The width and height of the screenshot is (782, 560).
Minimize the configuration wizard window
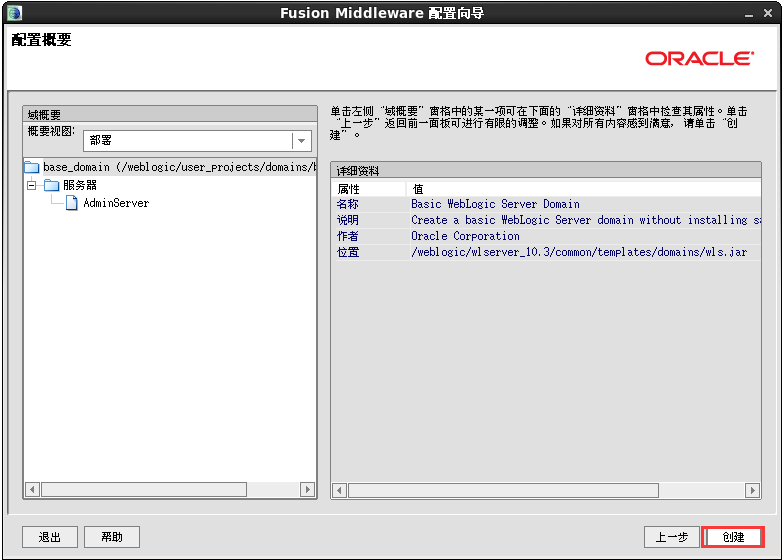coord(749,14)
